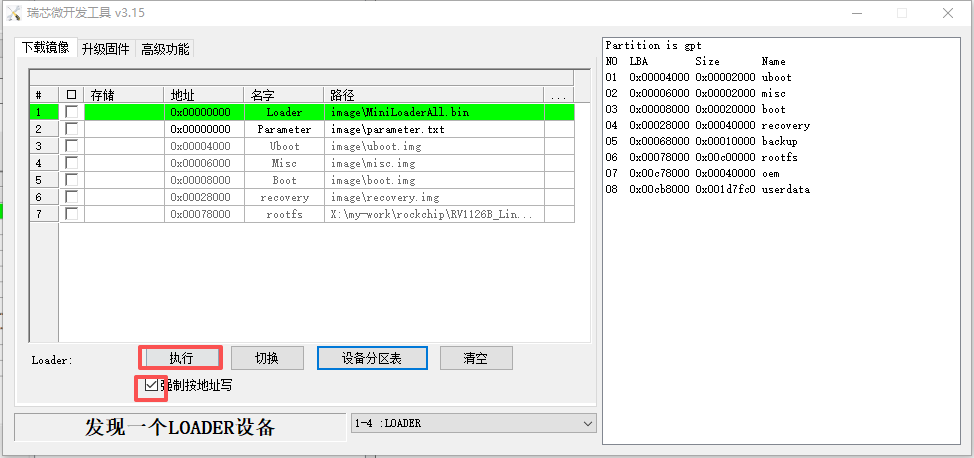Toggle the 强制按地址写 checkbox
Screen dimensions: 974x458
coord(150,386)
